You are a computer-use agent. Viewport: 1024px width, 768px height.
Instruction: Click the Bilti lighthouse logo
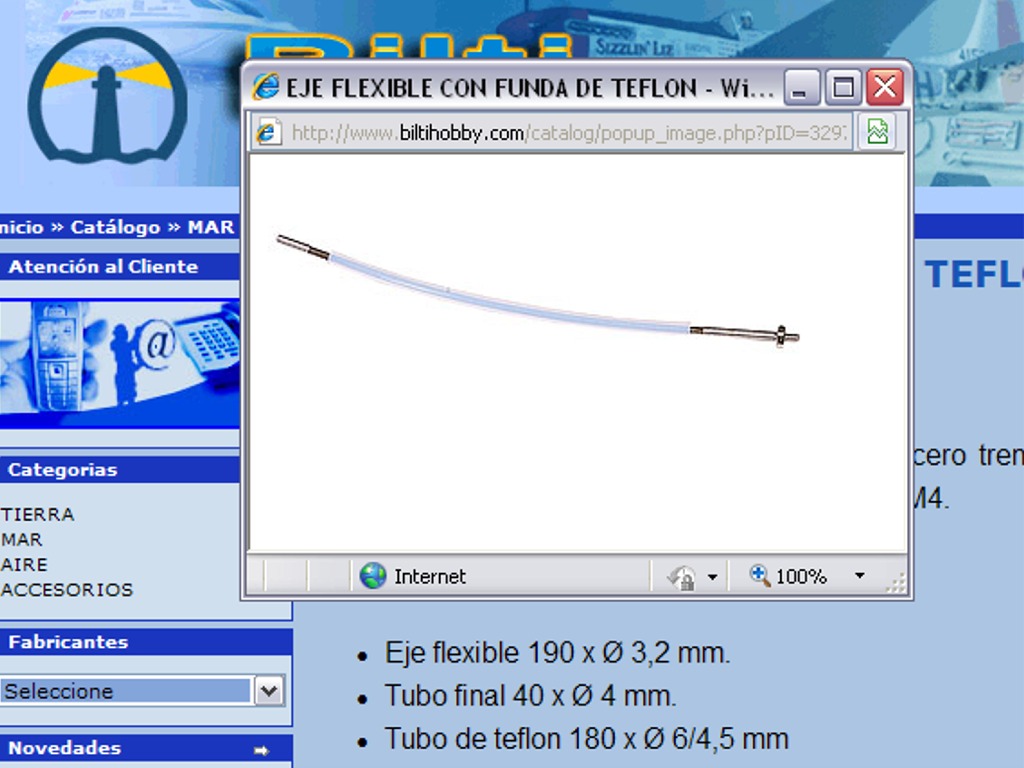pyautogui.click(x=107, y=95)
